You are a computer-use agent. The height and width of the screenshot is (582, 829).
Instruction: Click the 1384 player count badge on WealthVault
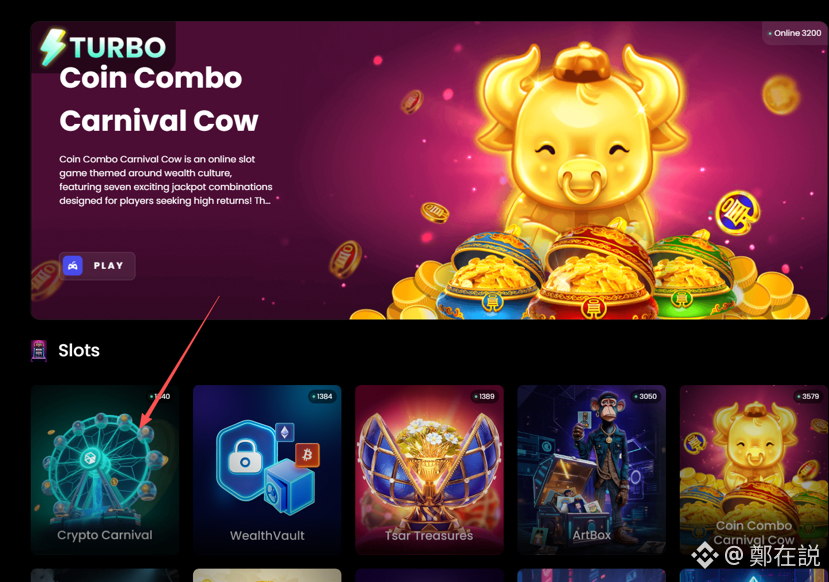[x=322, y=396]
